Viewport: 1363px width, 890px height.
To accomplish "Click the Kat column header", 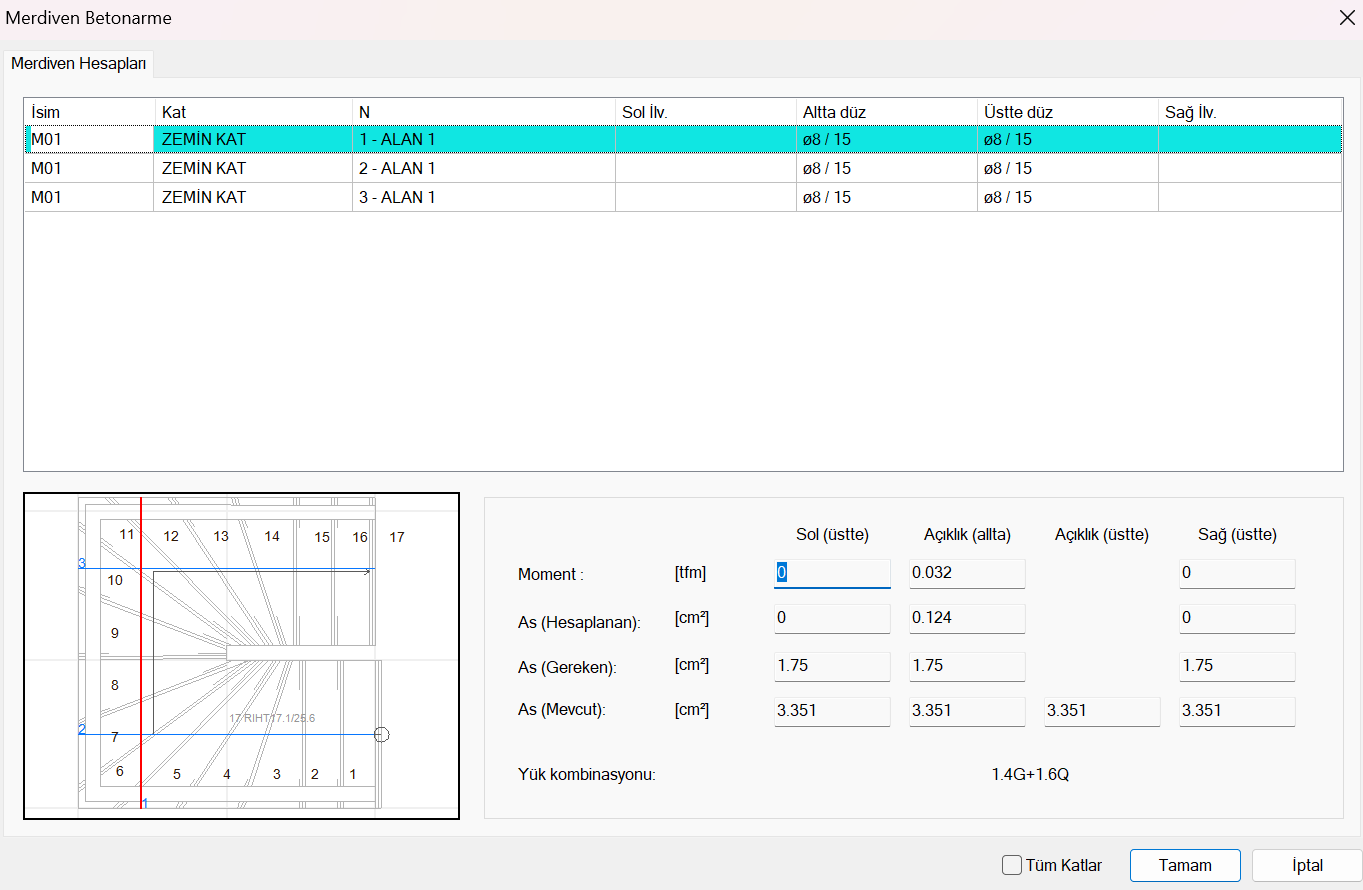I will pos(253,111).
